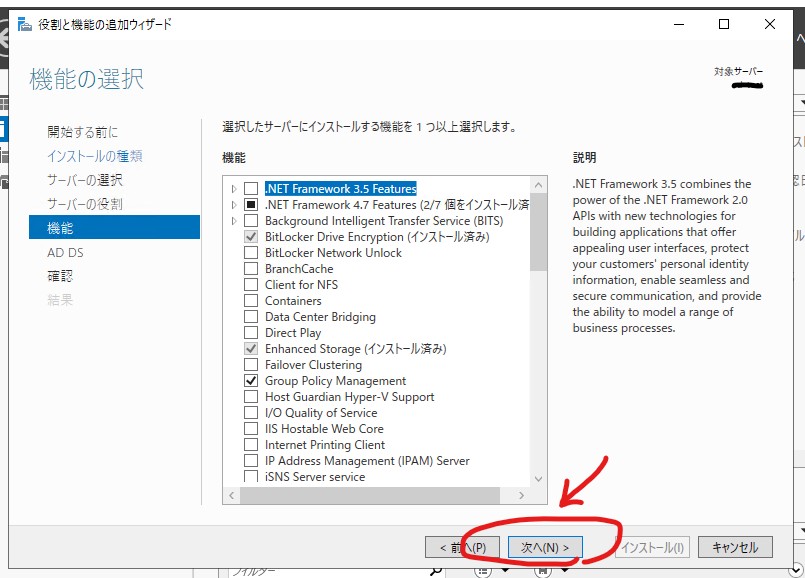Enable the Containers feature checkbox

point(251,300)
